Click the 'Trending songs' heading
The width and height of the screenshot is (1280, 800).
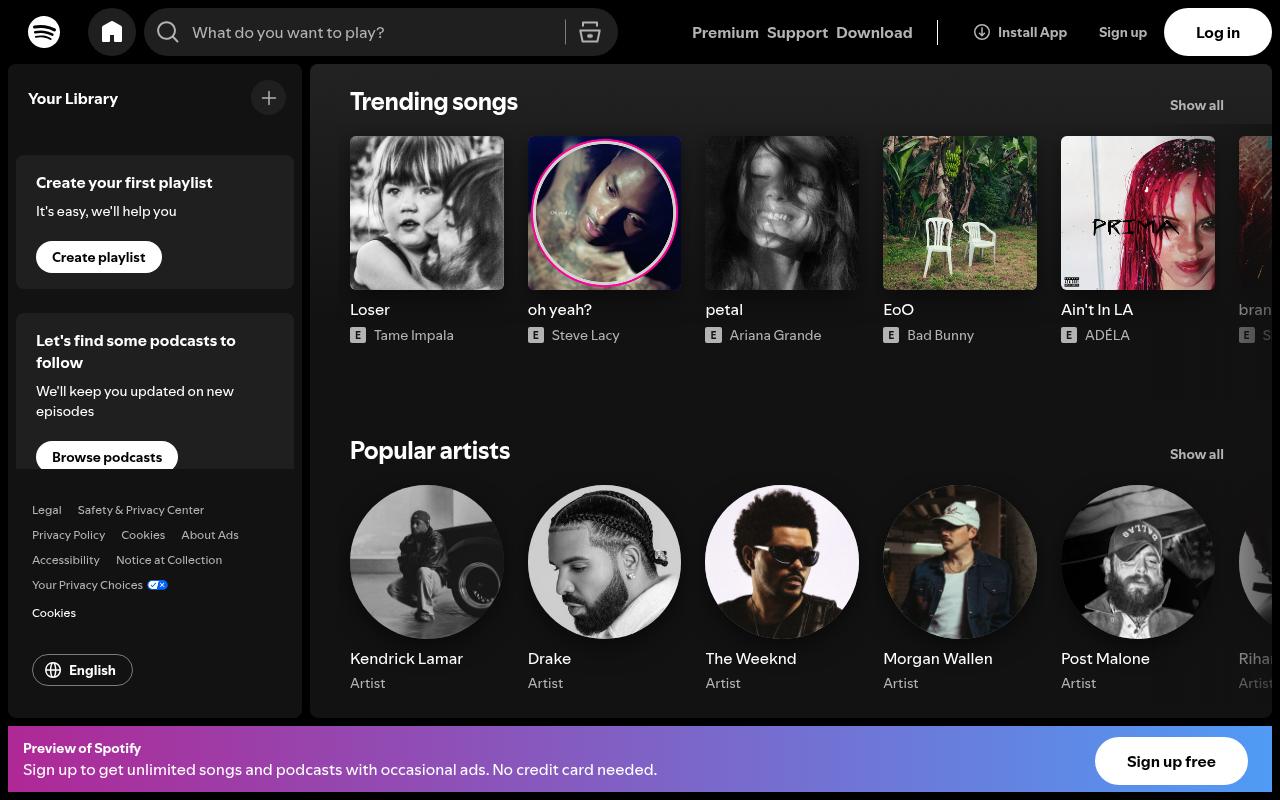coord(434,101)
